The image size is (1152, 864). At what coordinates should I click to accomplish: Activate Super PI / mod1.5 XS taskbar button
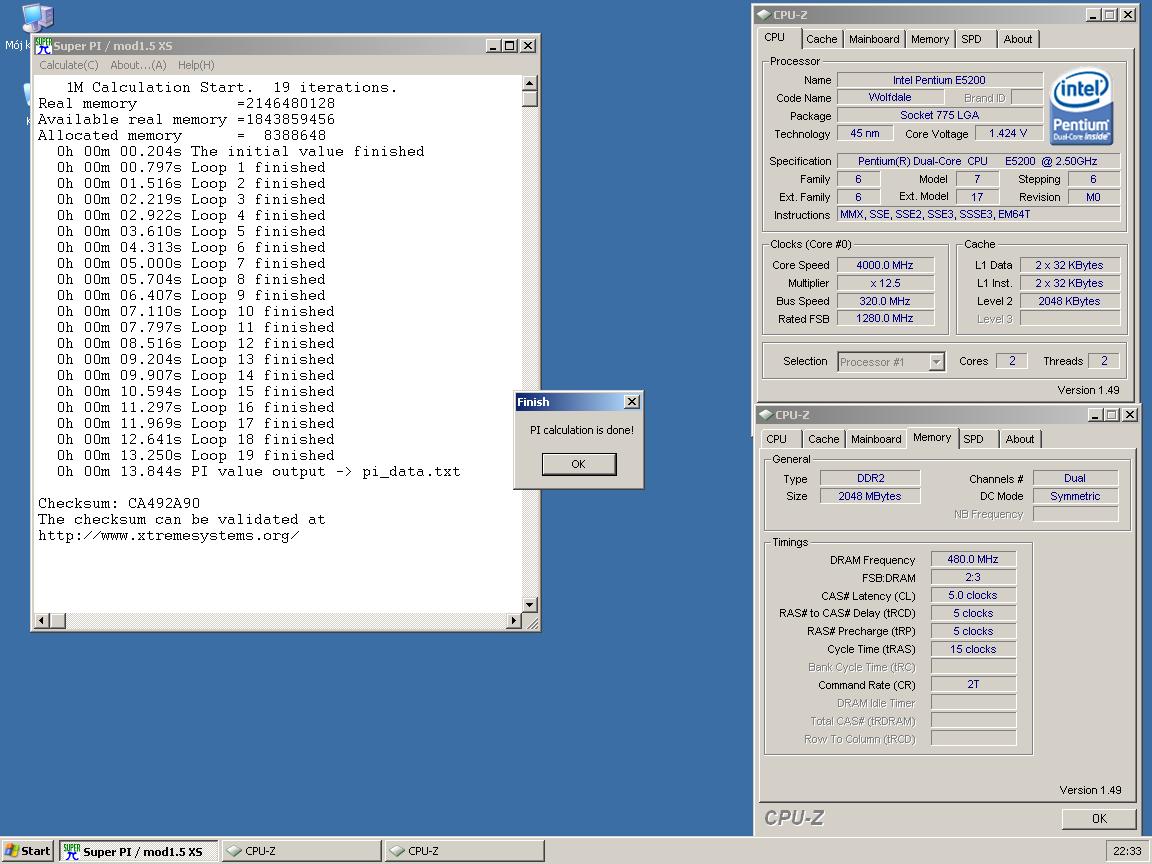pos(139,851)
